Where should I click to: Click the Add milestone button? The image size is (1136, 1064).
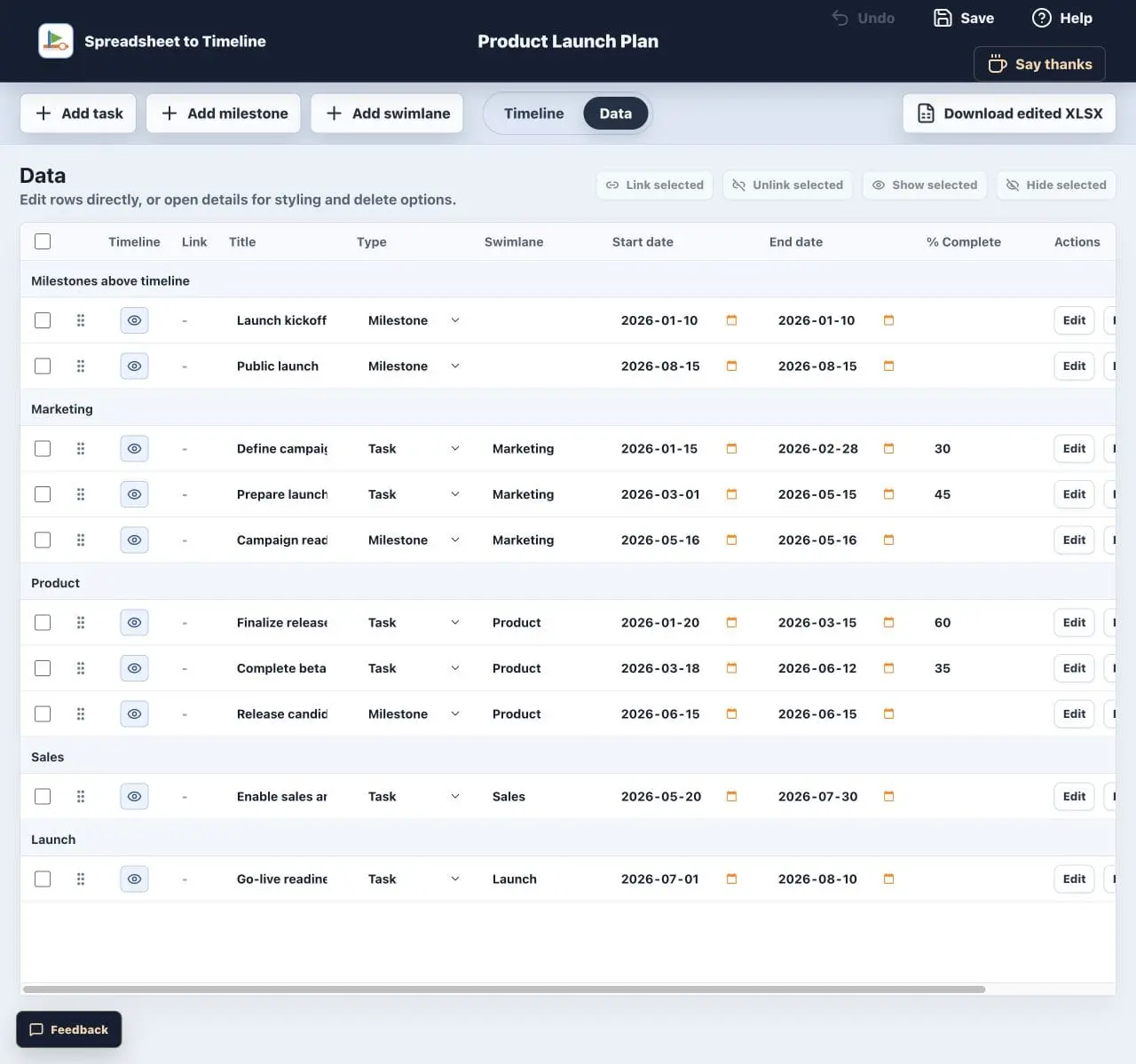224,114
